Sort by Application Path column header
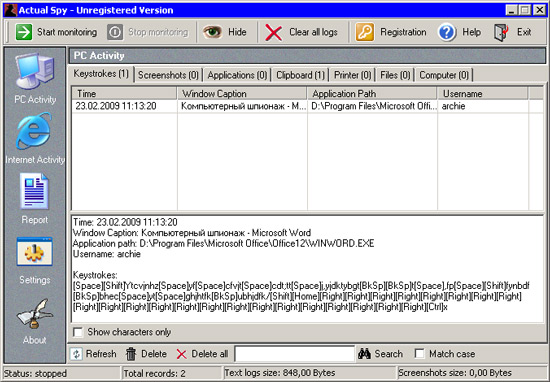Screen dimensions: 550x382 coord(372,94)
